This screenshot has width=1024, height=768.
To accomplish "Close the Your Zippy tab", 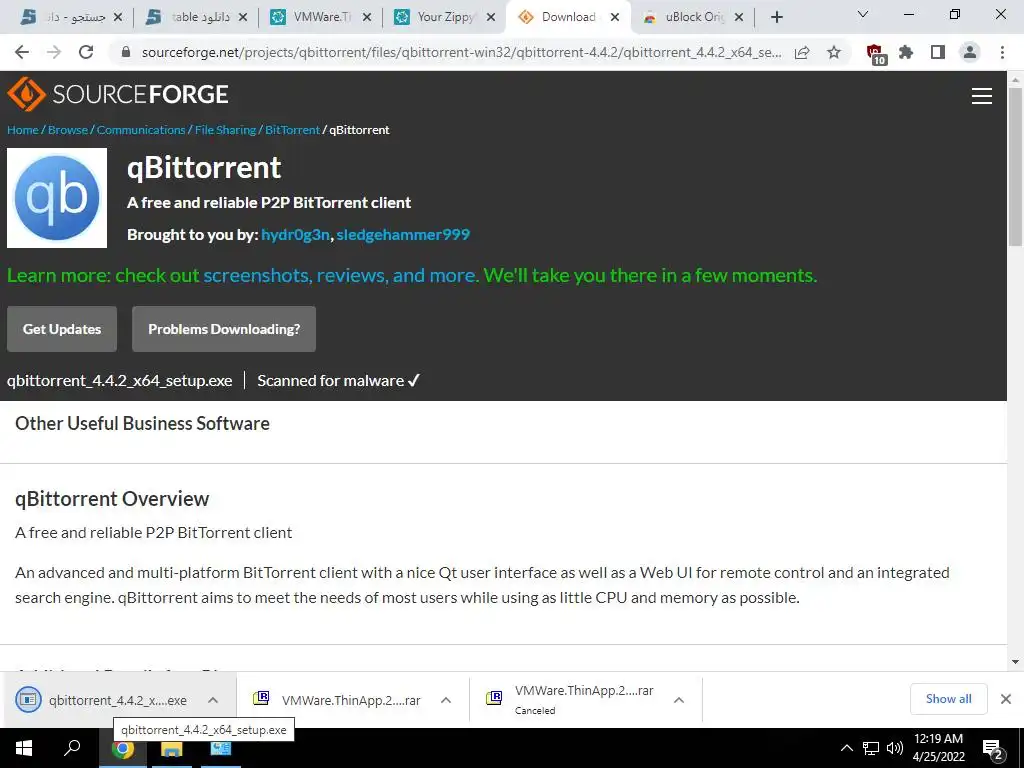I will [490, 18].
